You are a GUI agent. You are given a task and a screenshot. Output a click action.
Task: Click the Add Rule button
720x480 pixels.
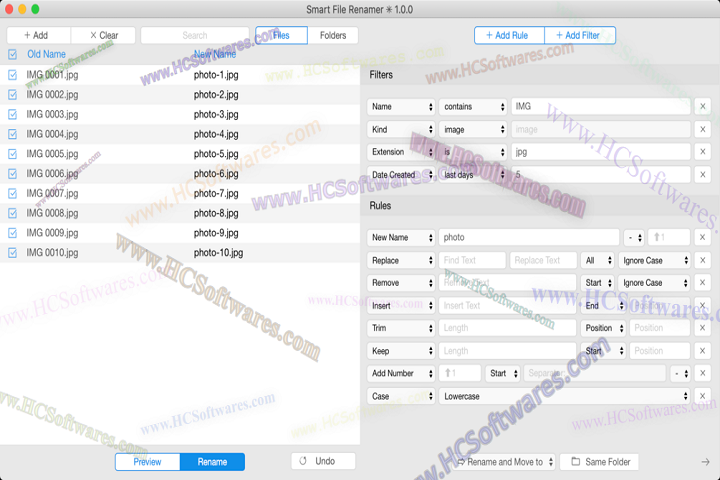pos(509,35)
